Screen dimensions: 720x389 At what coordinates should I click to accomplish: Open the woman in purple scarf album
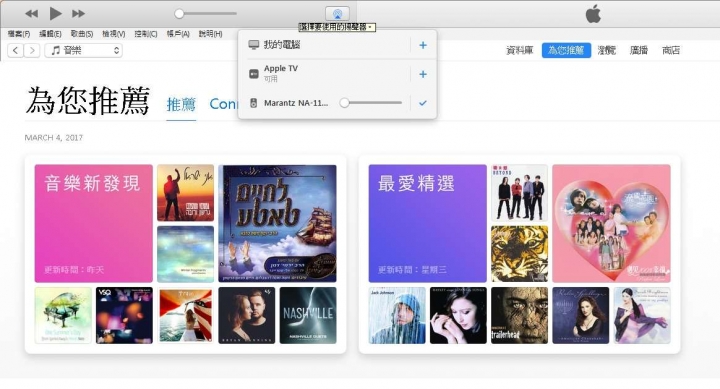pos(642,316)
